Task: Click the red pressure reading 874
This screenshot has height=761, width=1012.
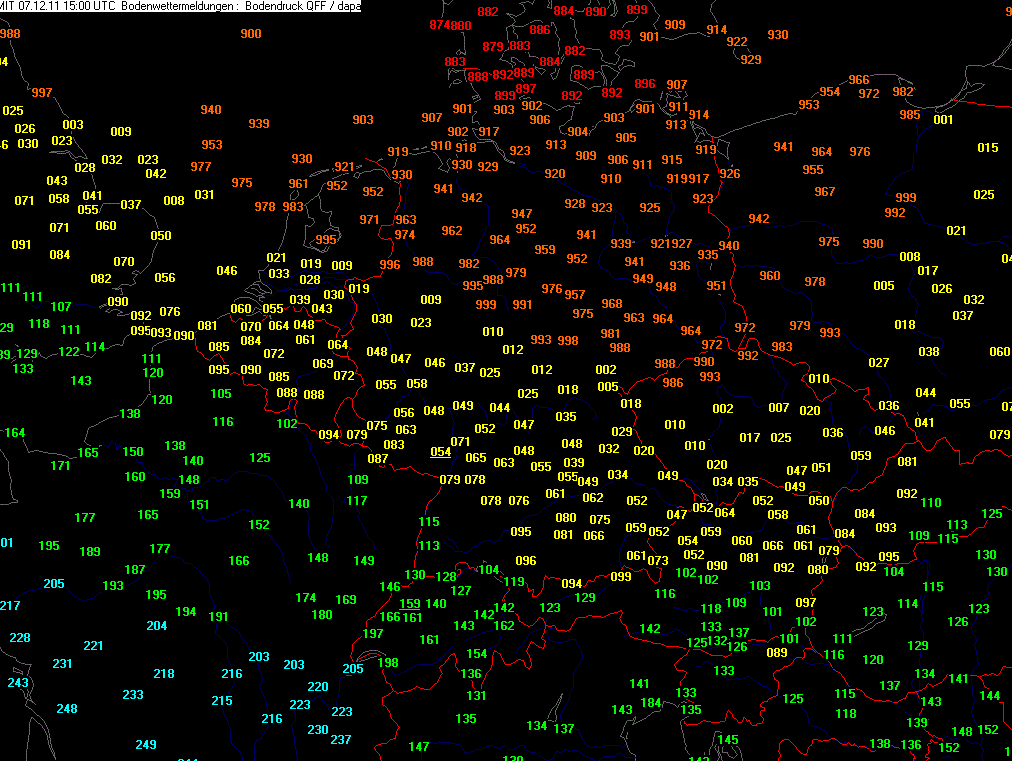Action: coord(439,25)
